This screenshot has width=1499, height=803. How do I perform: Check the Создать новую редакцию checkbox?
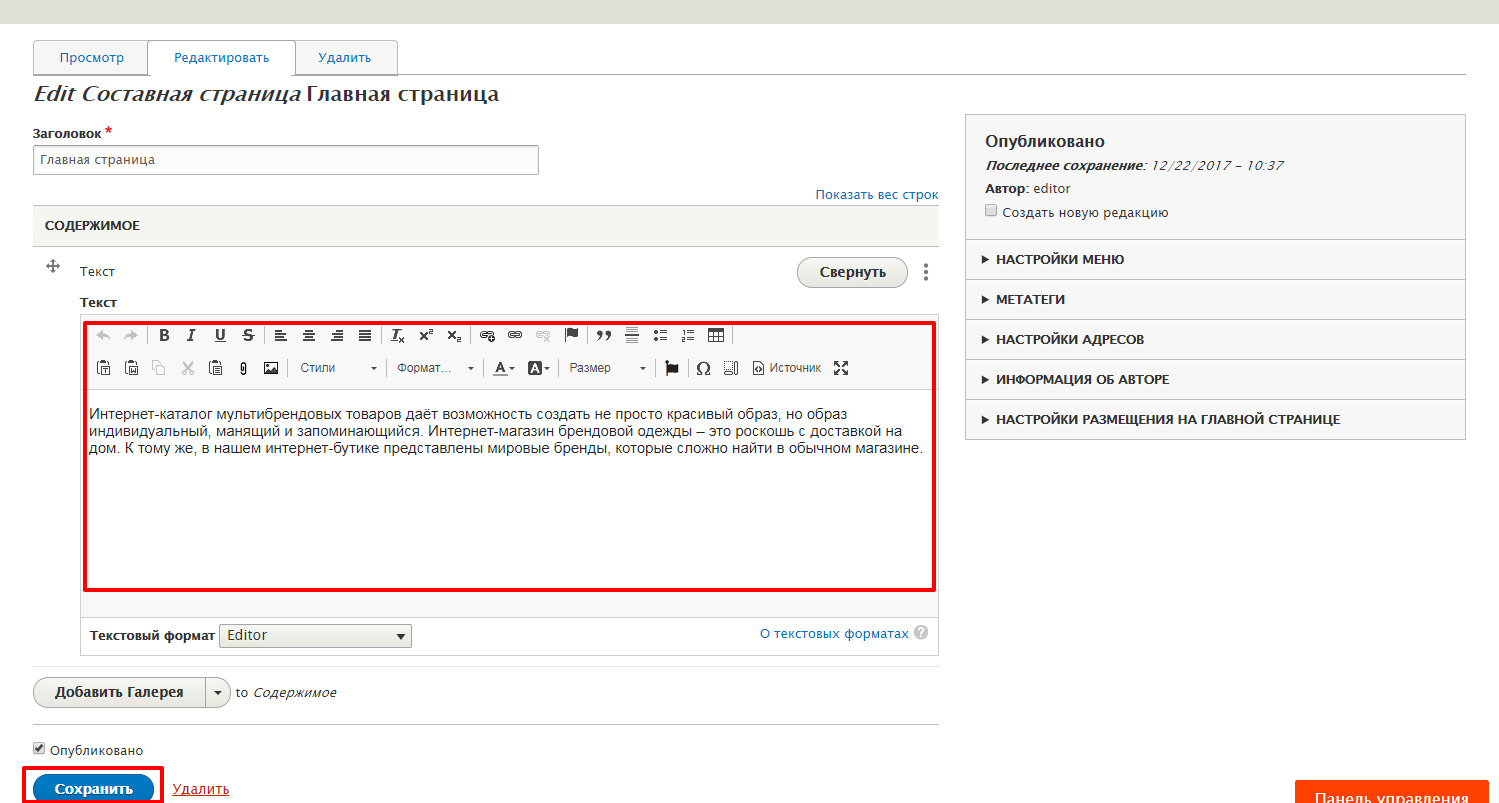991,211
